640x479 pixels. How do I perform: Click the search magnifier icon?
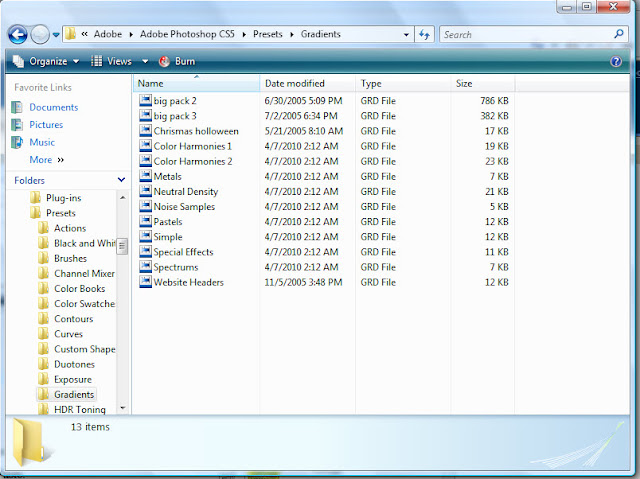(619, 34)
